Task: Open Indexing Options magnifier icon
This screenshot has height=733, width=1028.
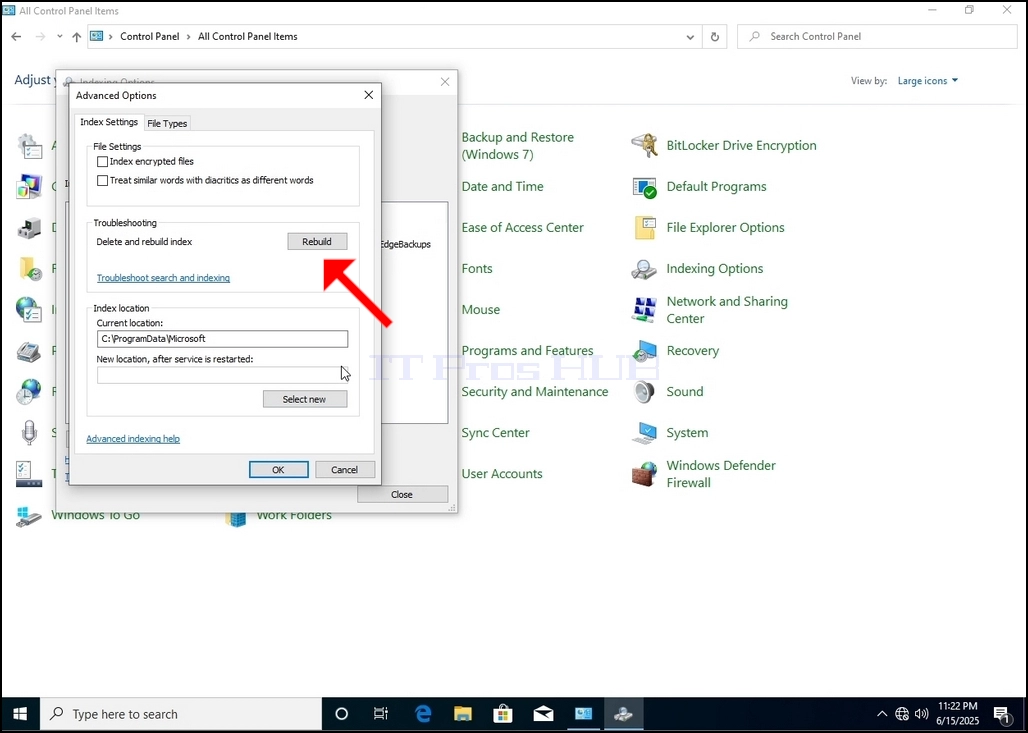Action: [644, 269]
